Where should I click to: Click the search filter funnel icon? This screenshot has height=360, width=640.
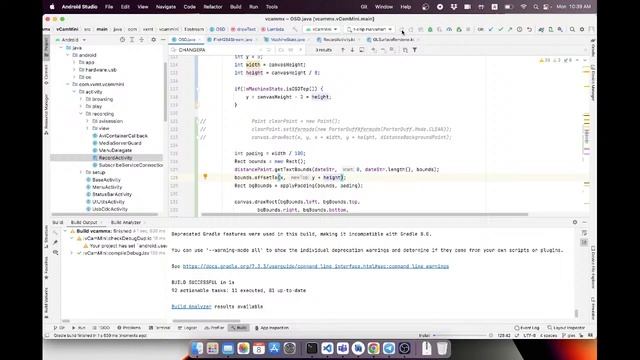click(415, 50)
